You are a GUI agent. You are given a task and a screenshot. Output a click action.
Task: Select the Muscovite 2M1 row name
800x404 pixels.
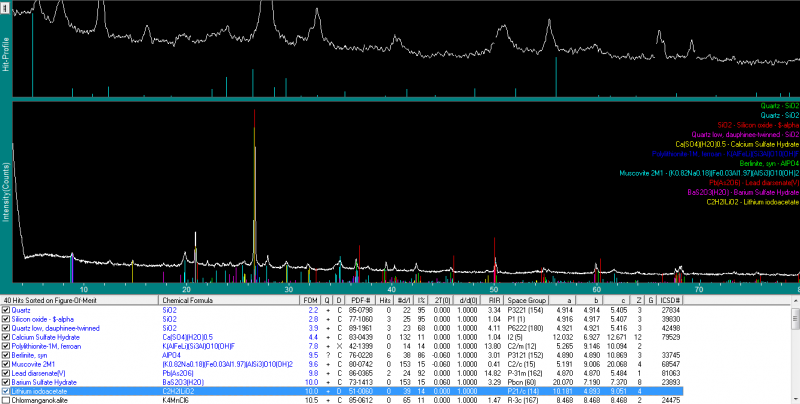coord(33,364)
